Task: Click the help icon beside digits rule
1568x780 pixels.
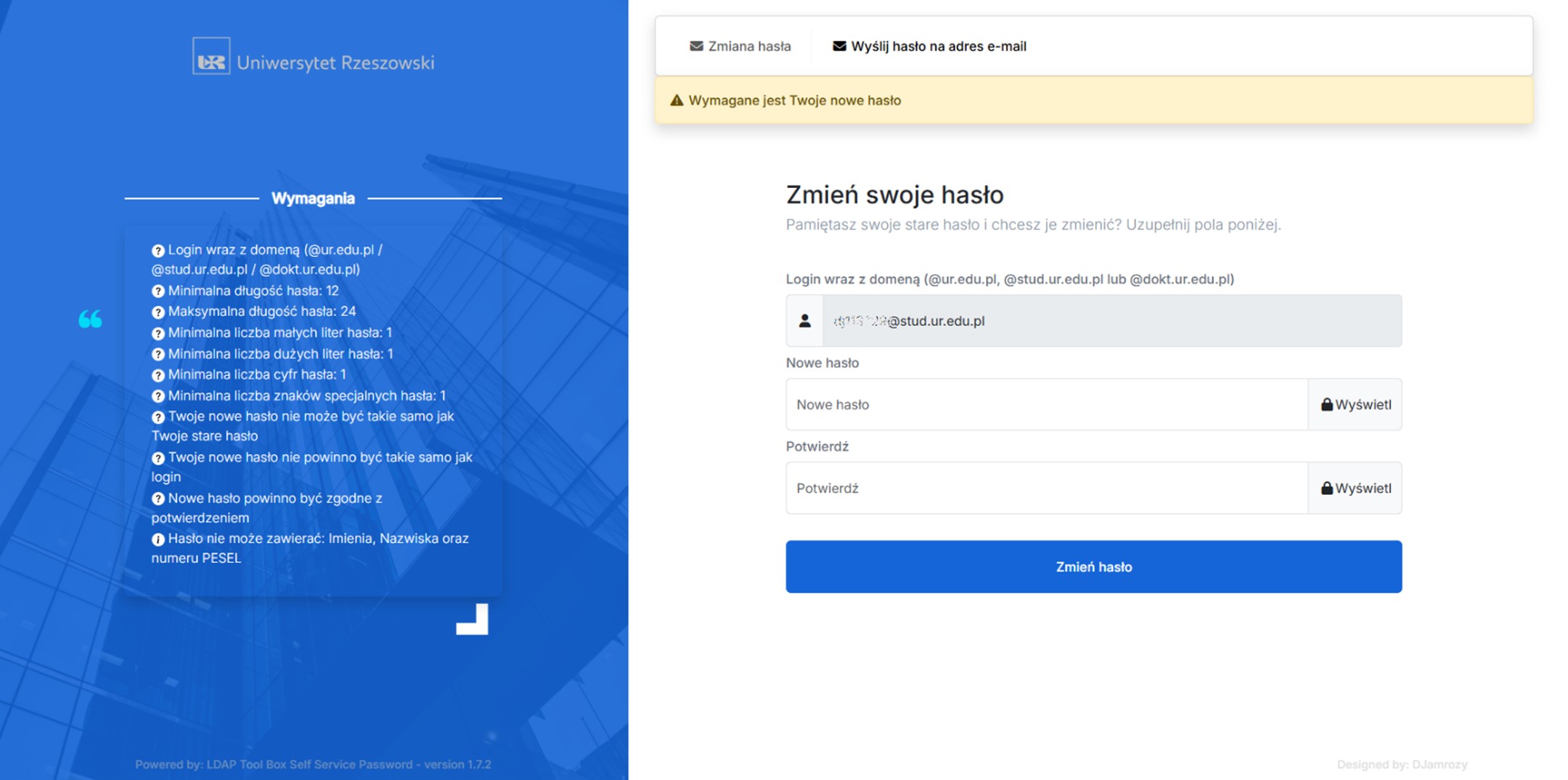Action: pos(158,376)
